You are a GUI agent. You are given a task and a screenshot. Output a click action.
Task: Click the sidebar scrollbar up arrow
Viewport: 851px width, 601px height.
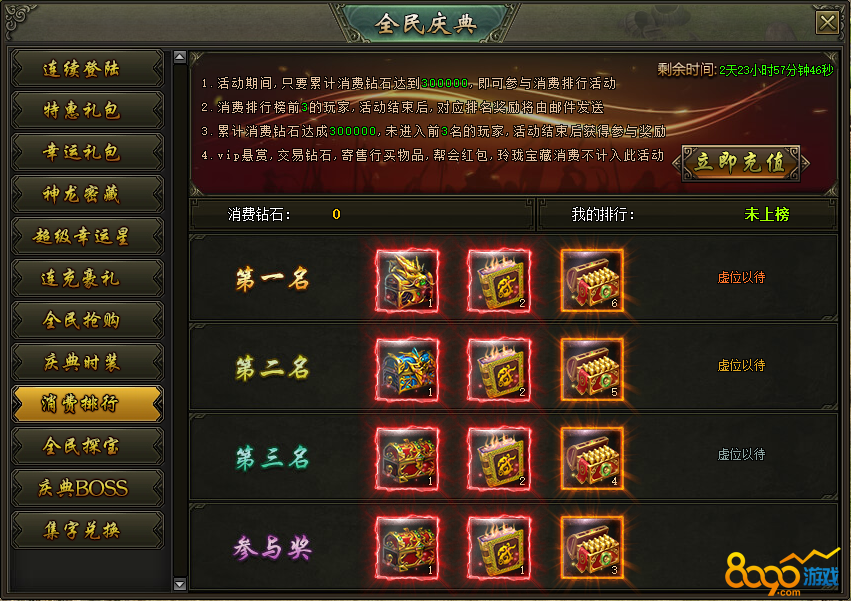pyautogui.click(x=180, y=56)
